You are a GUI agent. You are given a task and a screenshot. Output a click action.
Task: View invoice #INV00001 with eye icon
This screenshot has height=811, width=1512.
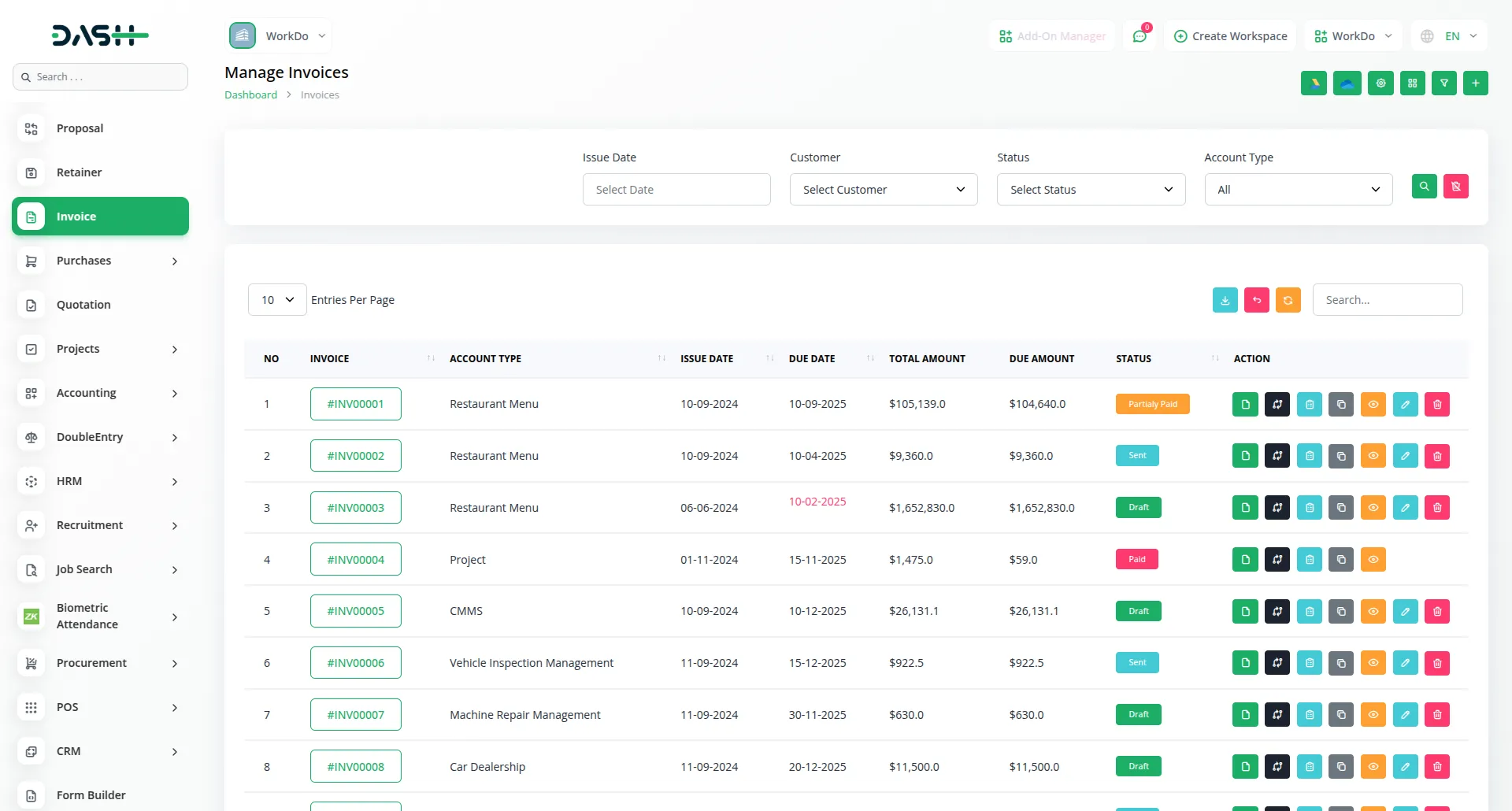(1373, 405)
